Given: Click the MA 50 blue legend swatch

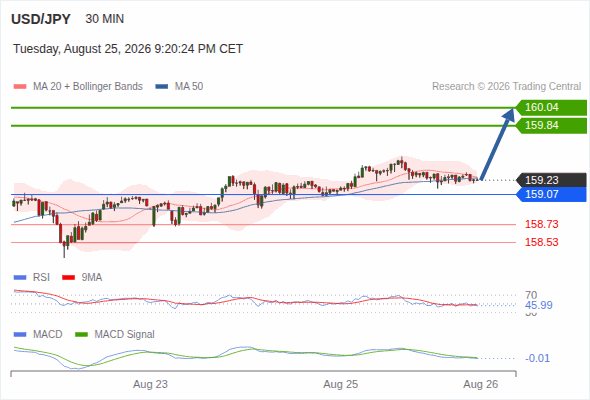Looking at the screenshot, I should 162,87.
